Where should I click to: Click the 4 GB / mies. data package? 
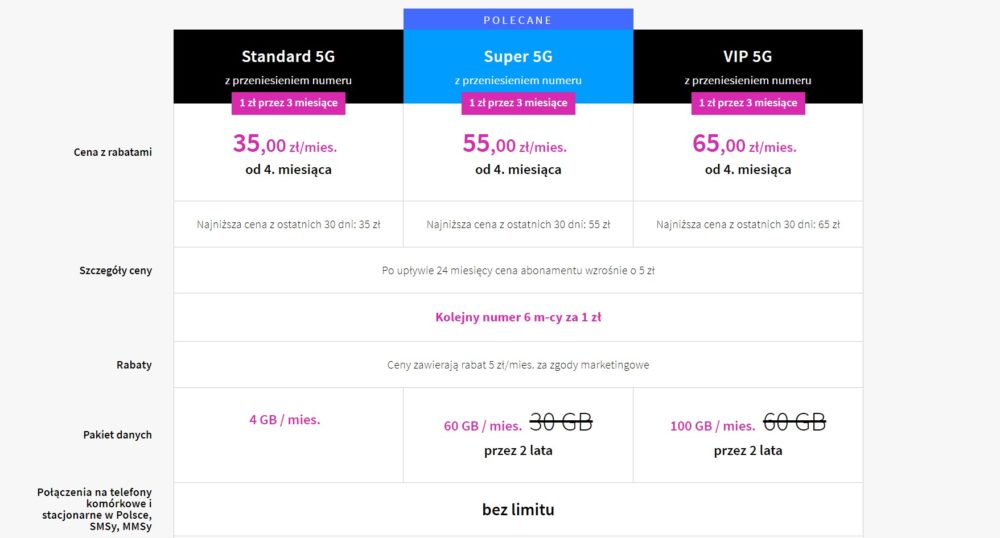tap(284, 419)
